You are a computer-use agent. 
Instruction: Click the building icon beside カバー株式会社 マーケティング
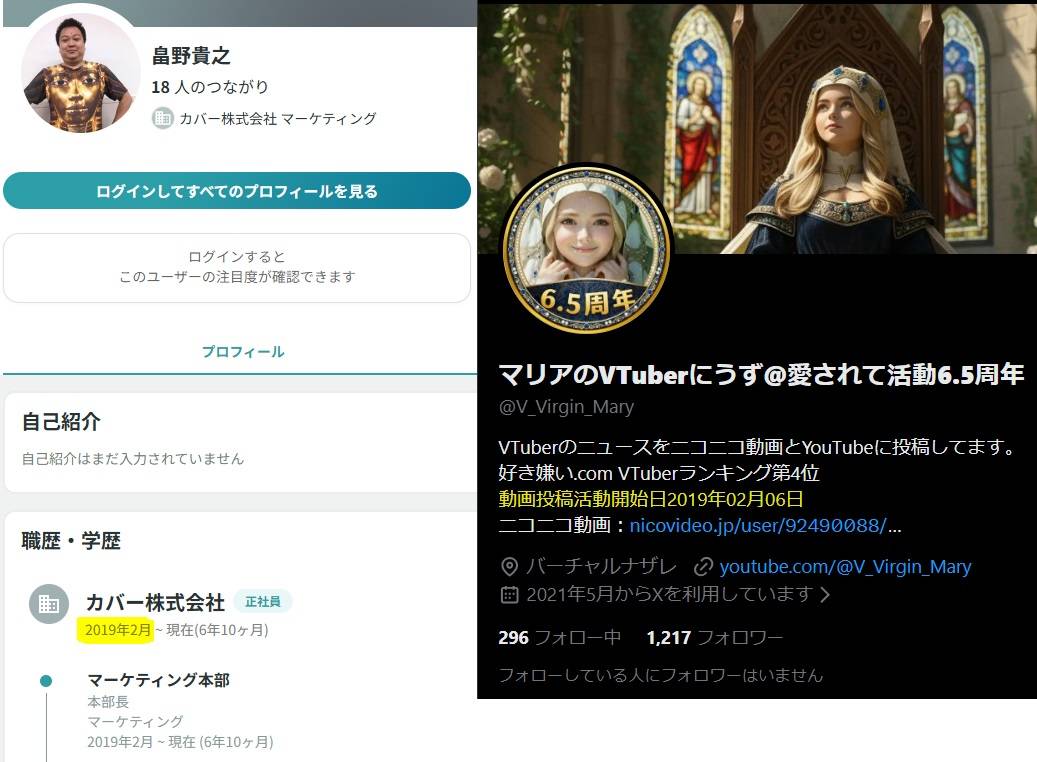point(162,118)
